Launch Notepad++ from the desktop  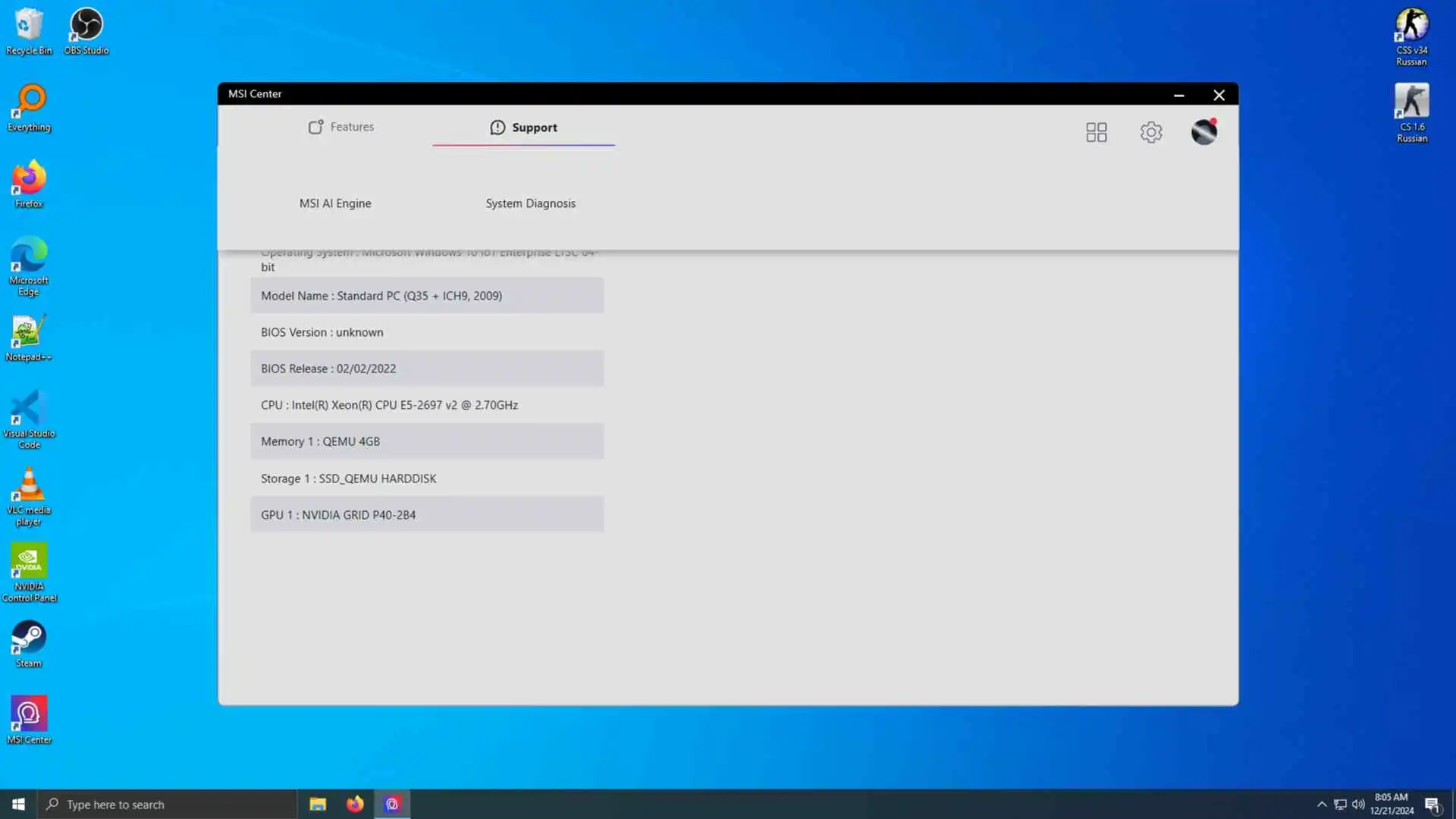click(x=29, y=337)
